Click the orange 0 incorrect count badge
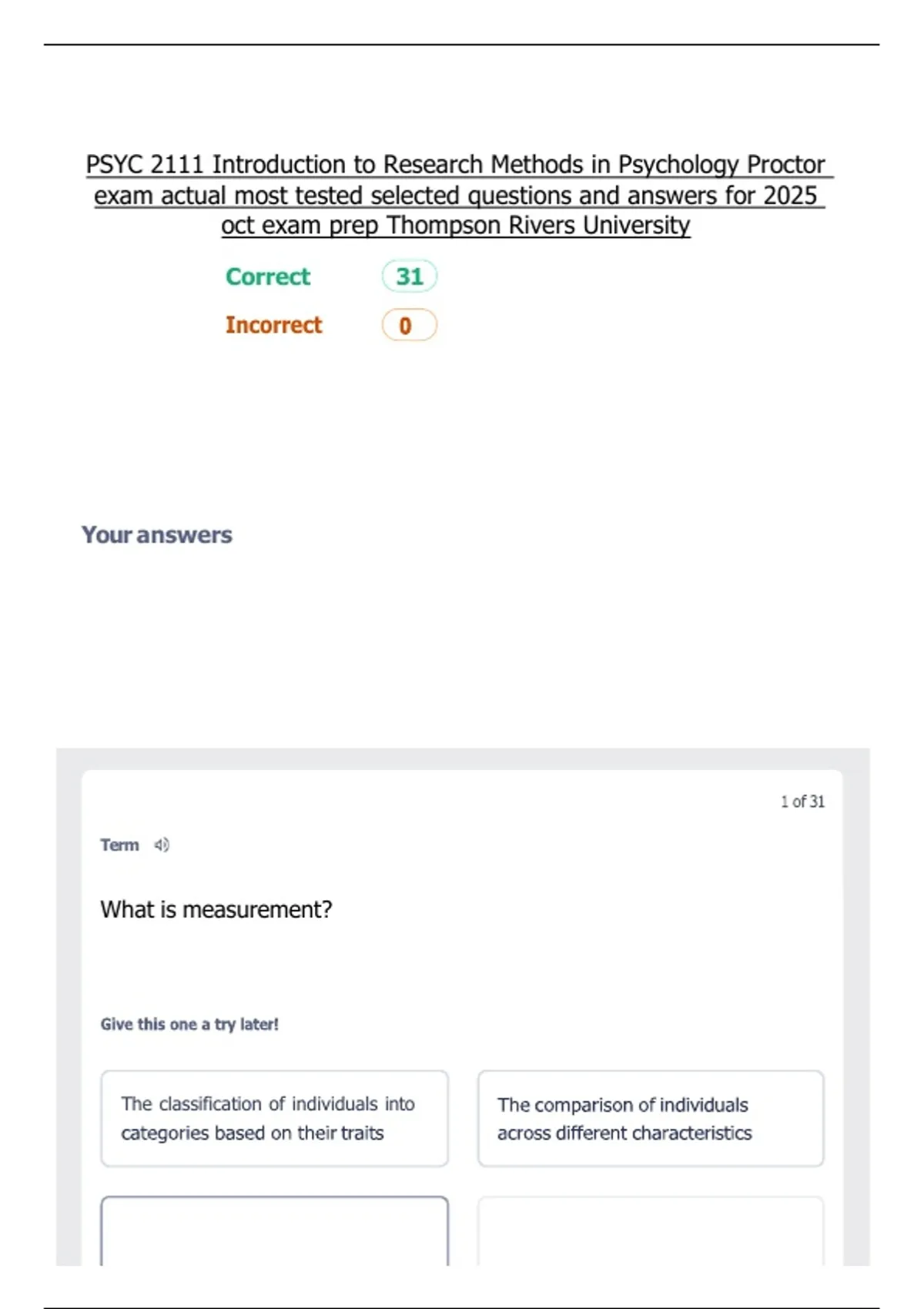 410,325
